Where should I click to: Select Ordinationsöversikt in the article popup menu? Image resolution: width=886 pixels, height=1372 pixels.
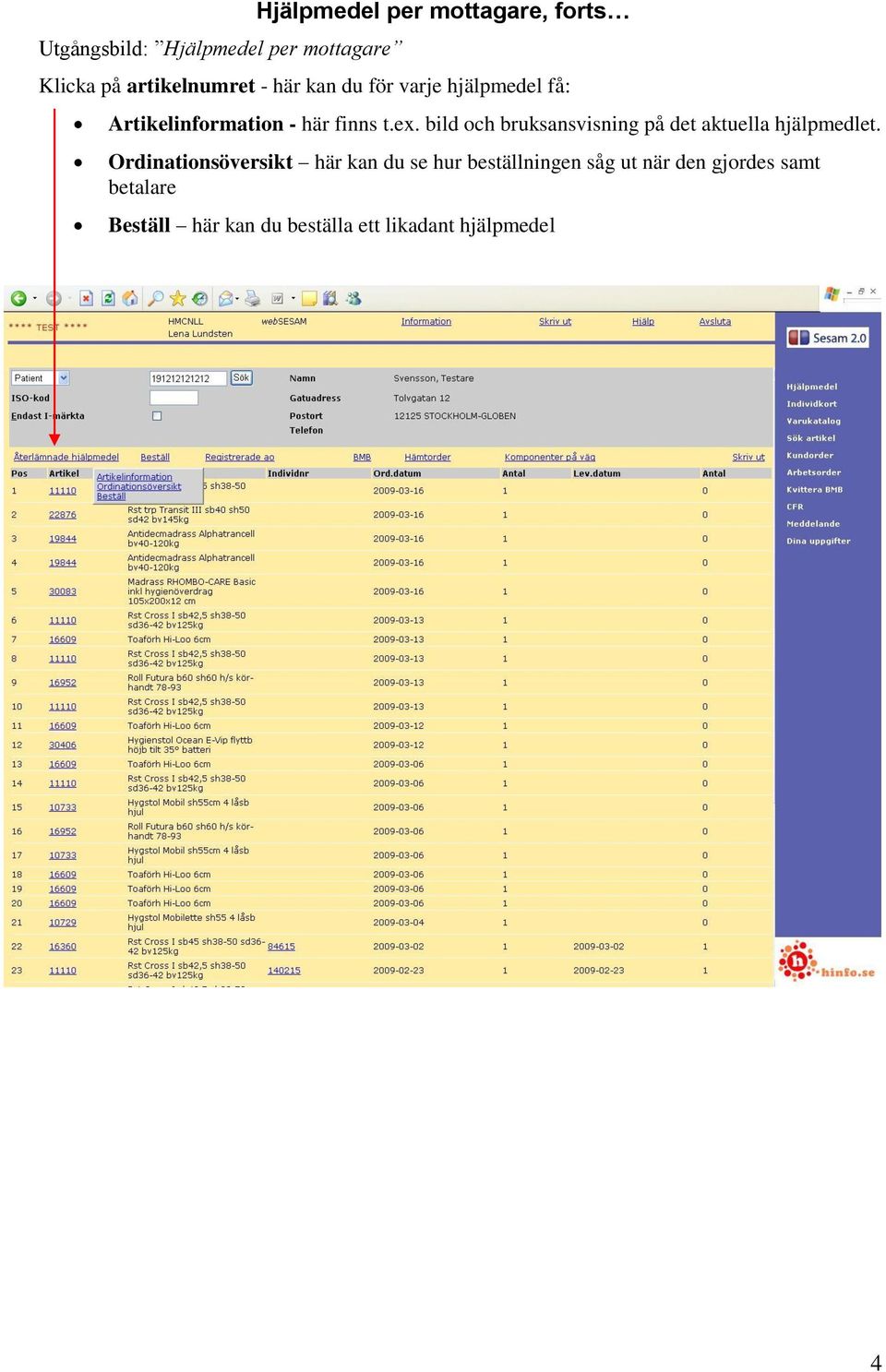click(x=139, y=486)
